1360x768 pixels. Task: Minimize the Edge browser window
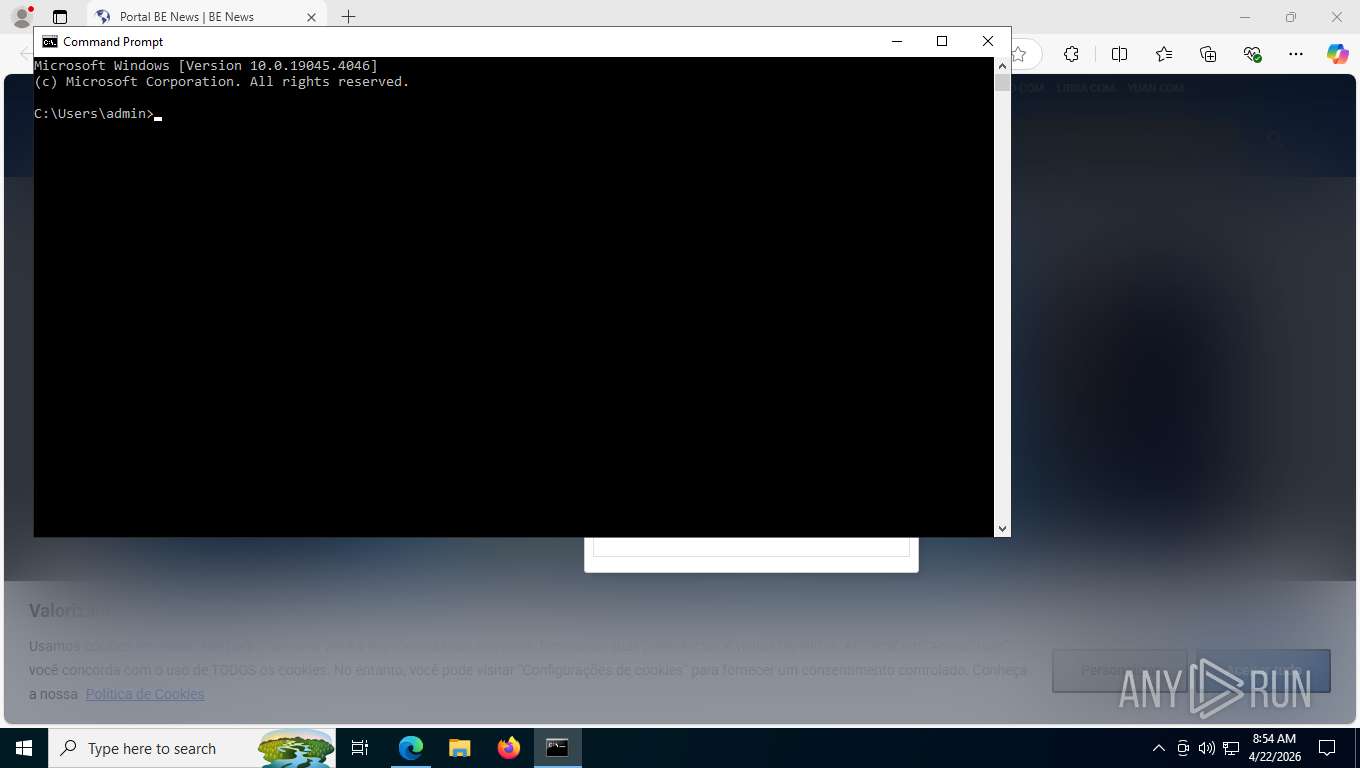[x=1245, y=17]
